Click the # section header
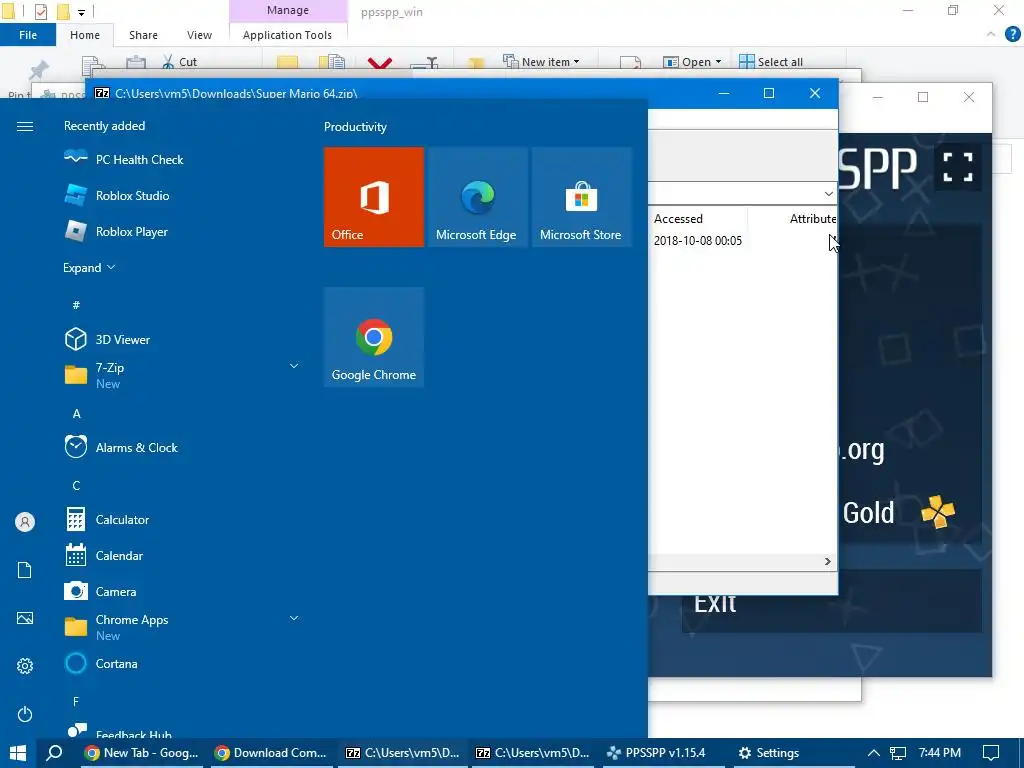Image resolution: width=1024 pixels, height=768 pixels. pyautogui.click(x=76, y=305)
